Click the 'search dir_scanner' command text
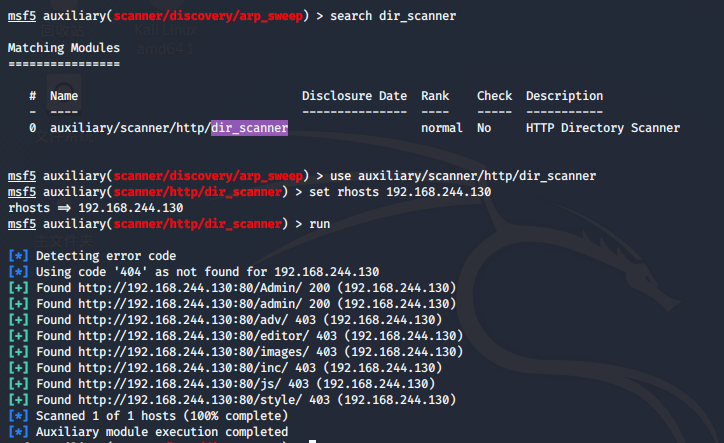This screenshot has height=443, width=724. pos(393,16)
